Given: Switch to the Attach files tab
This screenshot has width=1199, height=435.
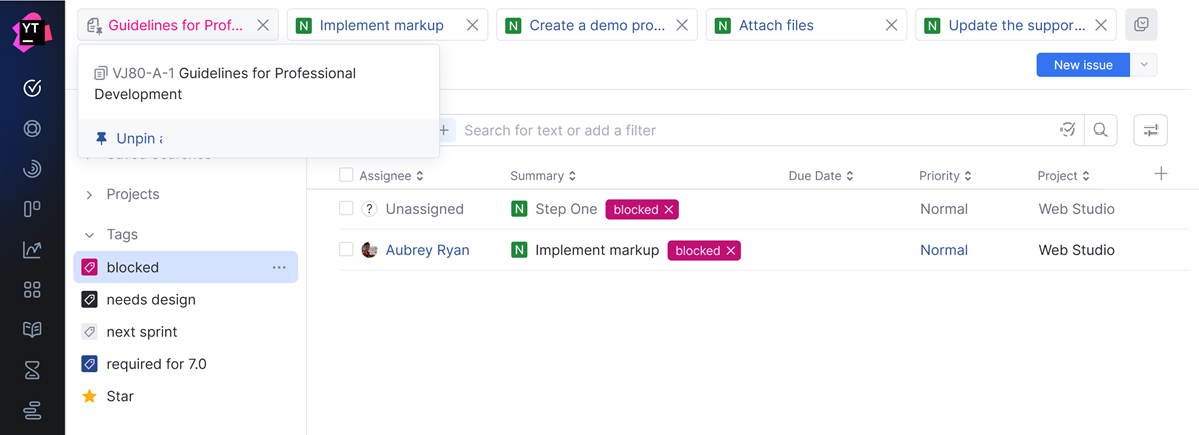Looking at the screenshot, I should [x=776, y=25].
